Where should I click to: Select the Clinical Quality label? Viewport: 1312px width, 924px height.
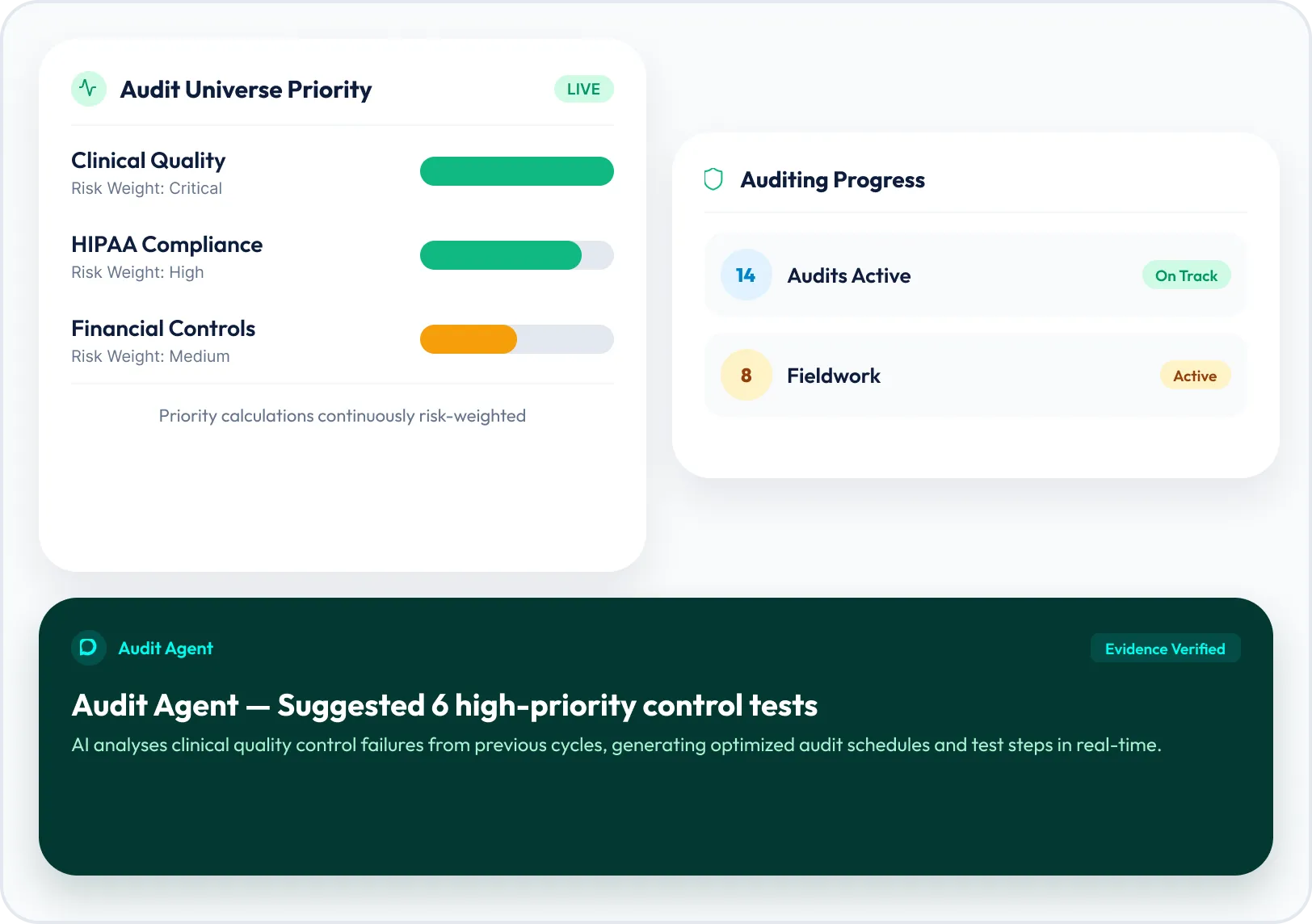(148, 161)
